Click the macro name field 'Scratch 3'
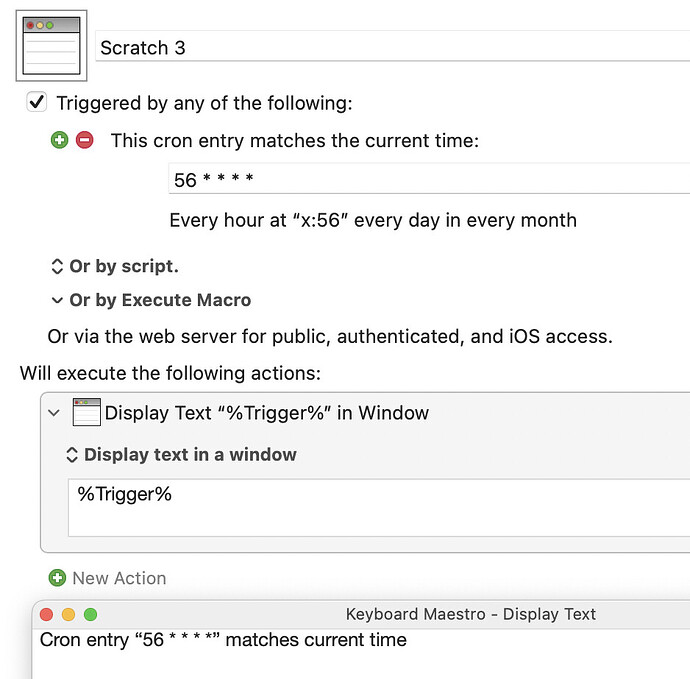The image size is (690, 679). coord(390,48)
